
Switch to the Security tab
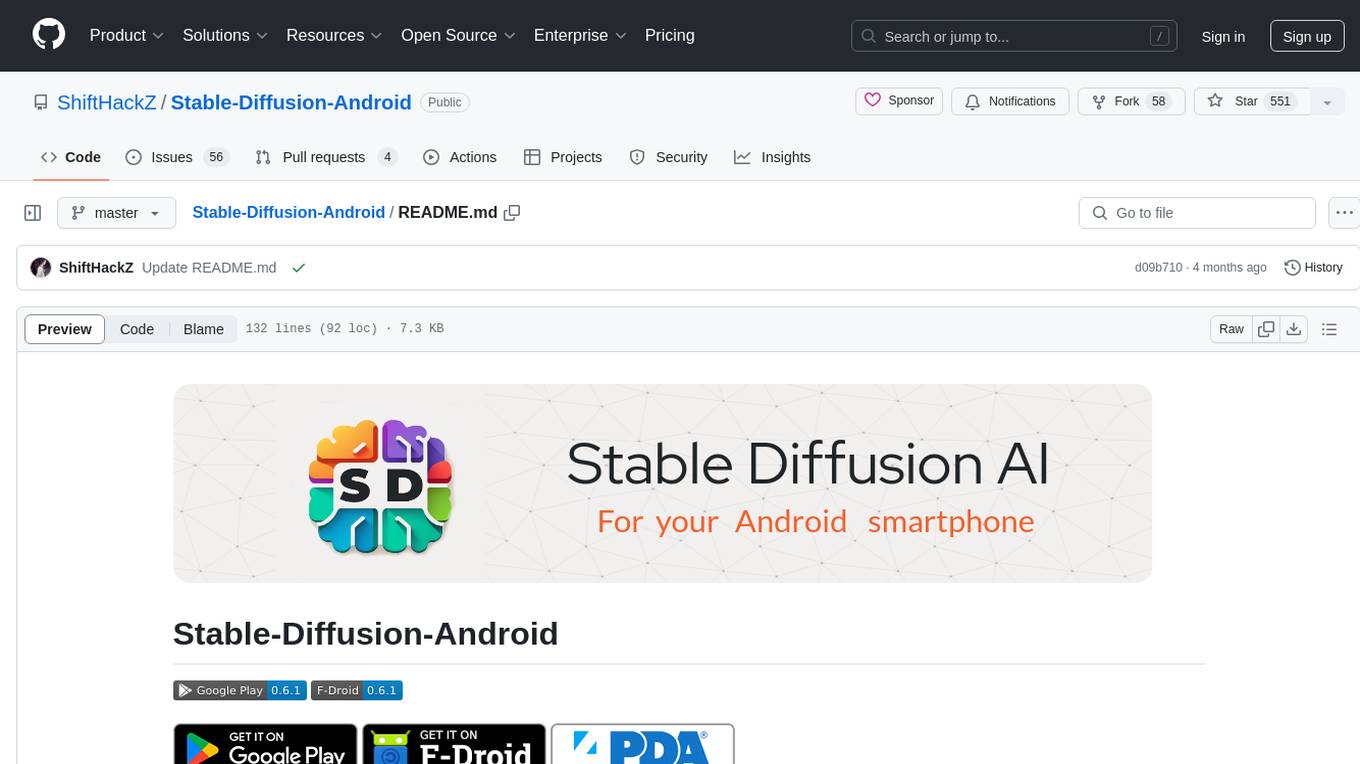point(668,157)
